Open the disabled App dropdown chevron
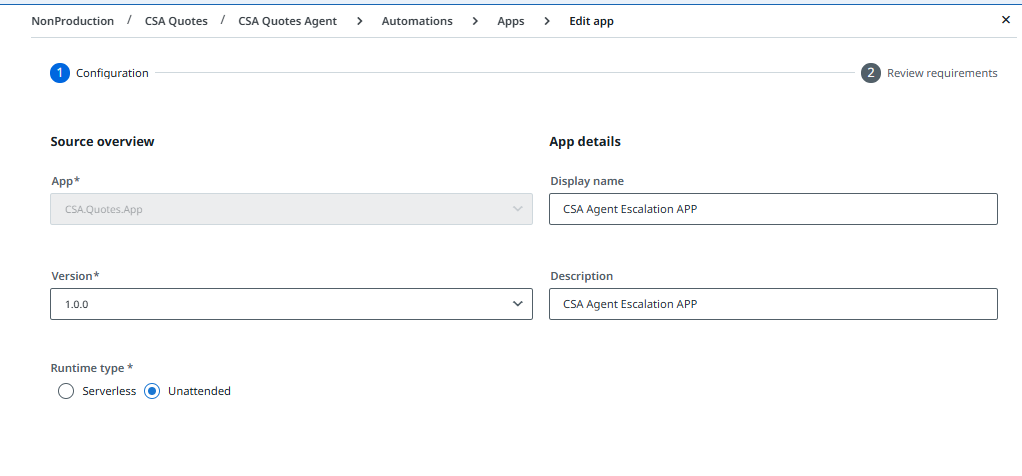The image size is (1022, 476). (x=517, y=209)
